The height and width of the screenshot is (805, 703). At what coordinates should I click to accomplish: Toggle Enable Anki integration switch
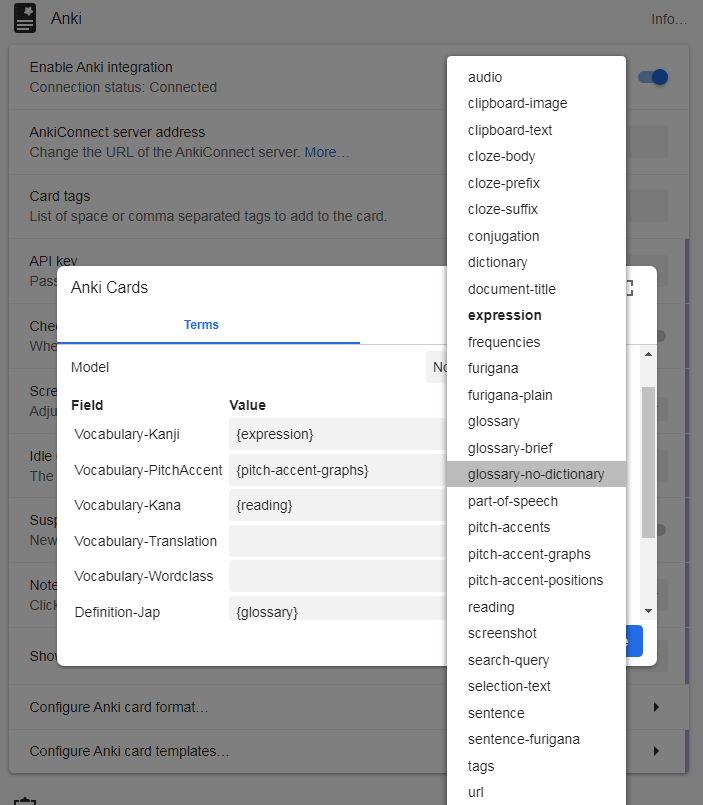coord(653,77)
